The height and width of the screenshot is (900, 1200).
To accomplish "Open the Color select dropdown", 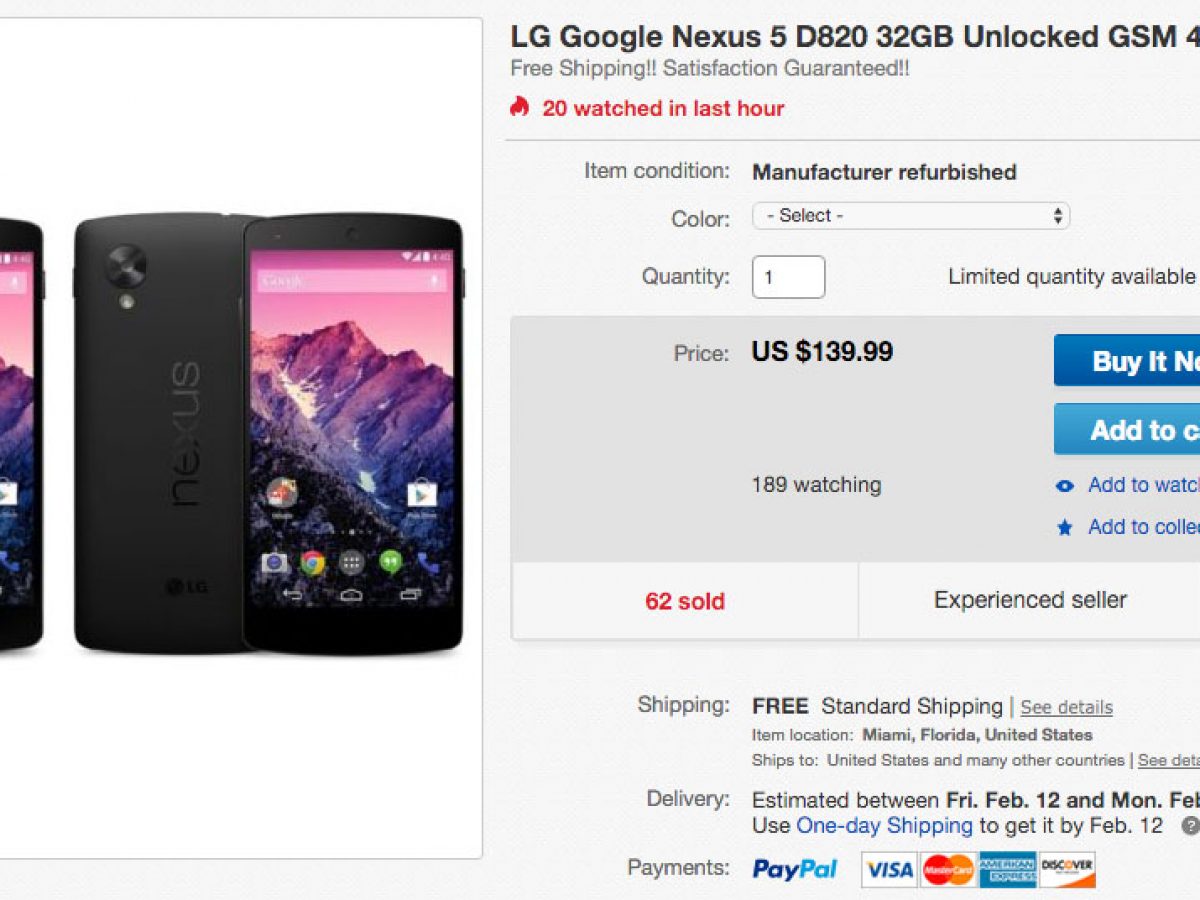I will click(x=911, y=216).
